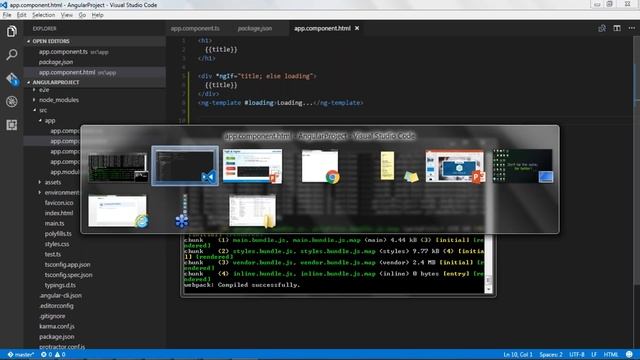Collapse the Open Editors section

coord(95,41)
